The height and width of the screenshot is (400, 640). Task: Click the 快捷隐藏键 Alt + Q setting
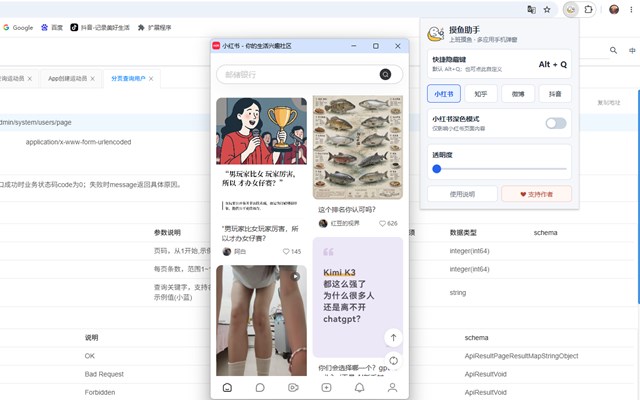[x=499, y=64]
